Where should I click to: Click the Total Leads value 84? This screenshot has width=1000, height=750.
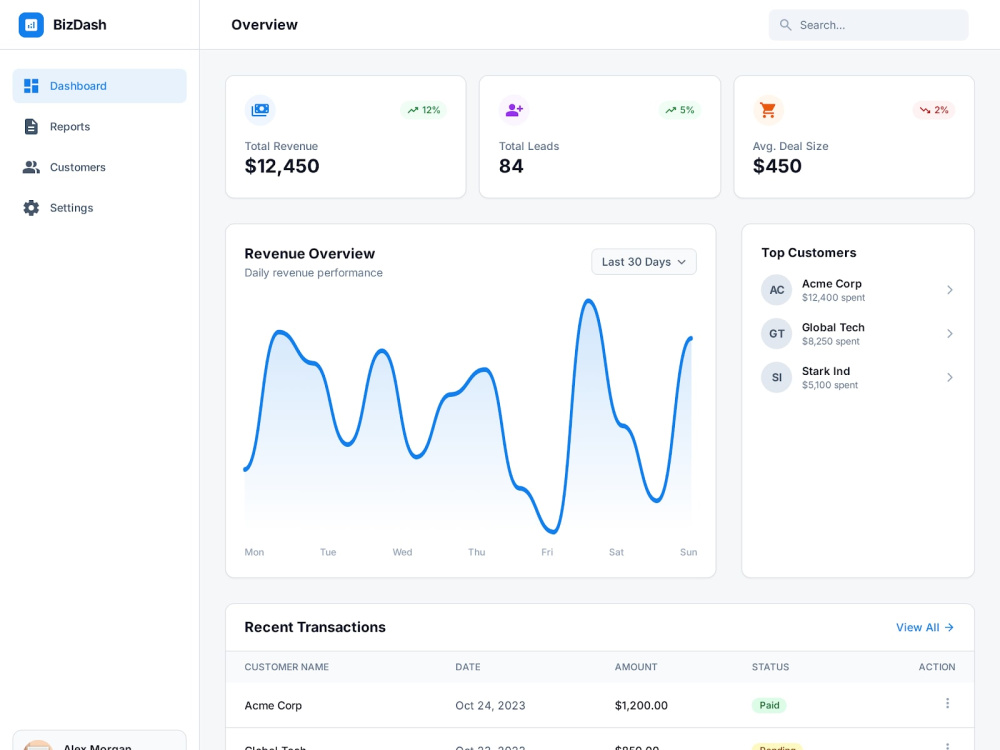pyautogui.click(x=511, y=166)
